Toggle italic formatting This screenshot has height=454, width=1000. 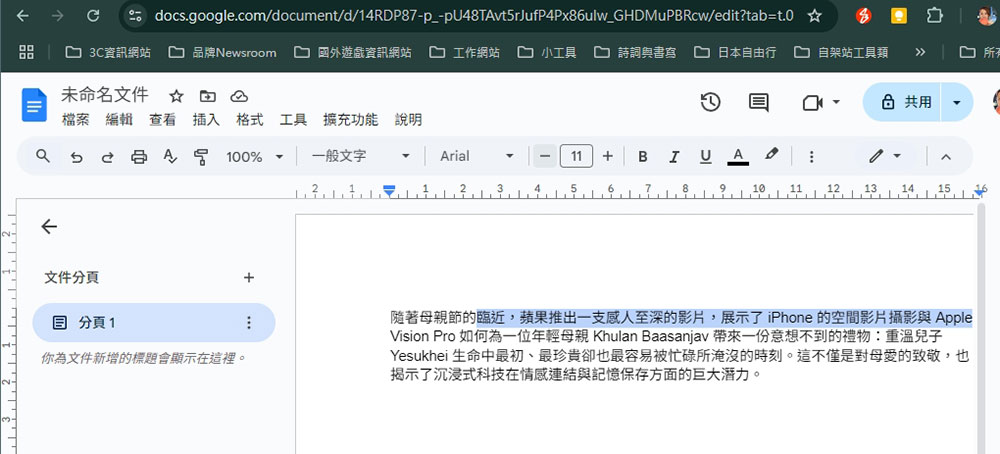pyautogui.click(x=674, y=156)
